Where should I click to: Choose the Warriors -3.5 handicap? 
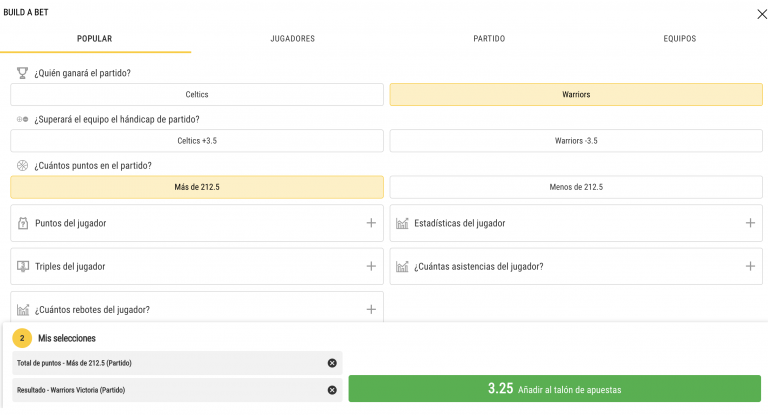click(576, 141)
